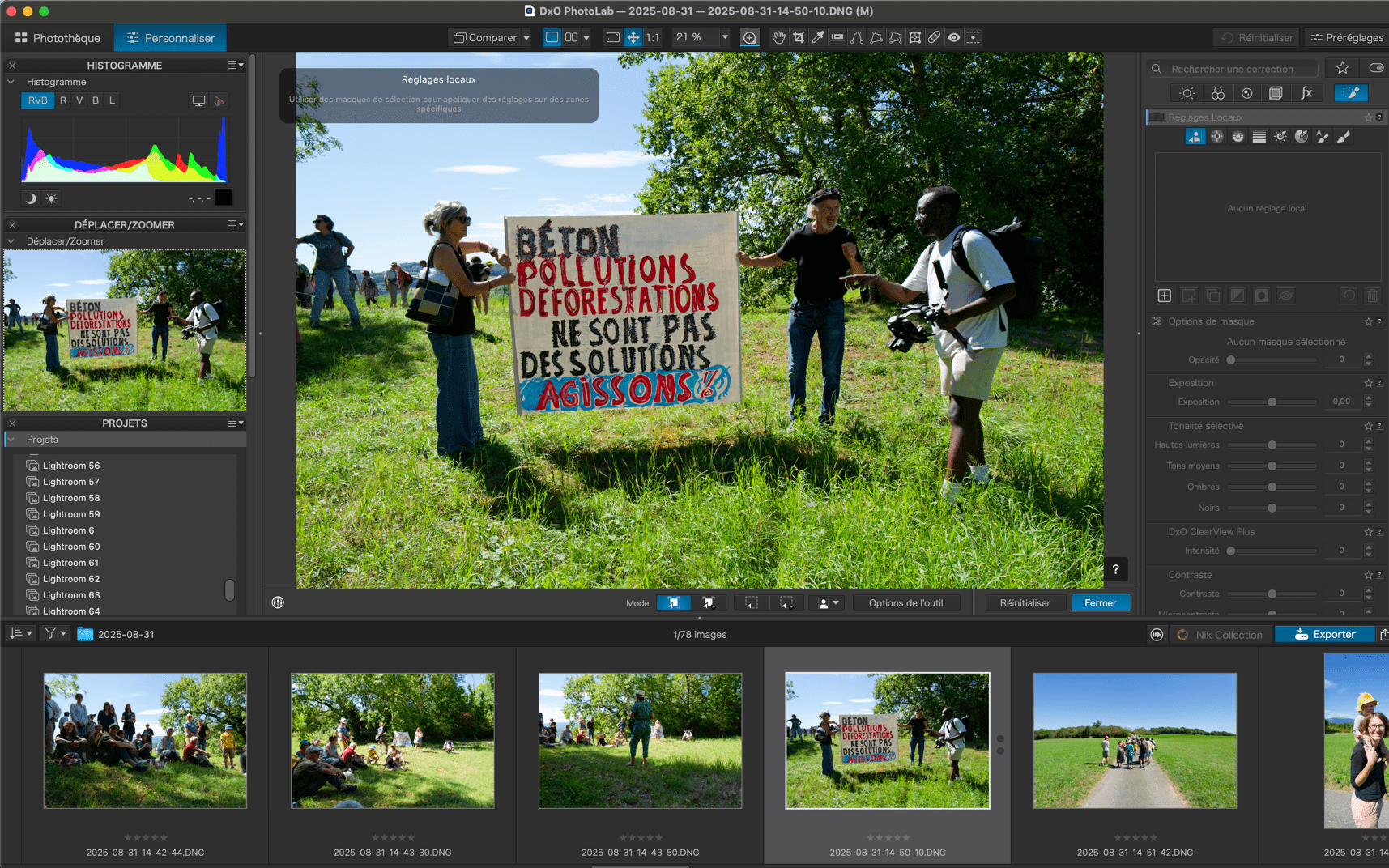Pick the hand pan tool

[778, 37]
